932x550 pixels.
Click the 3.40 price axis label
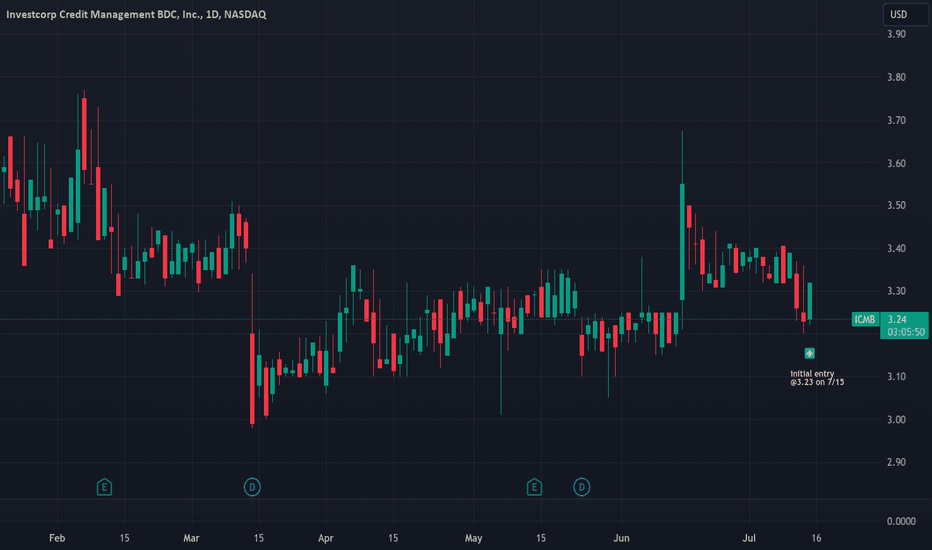click(896, 249)
